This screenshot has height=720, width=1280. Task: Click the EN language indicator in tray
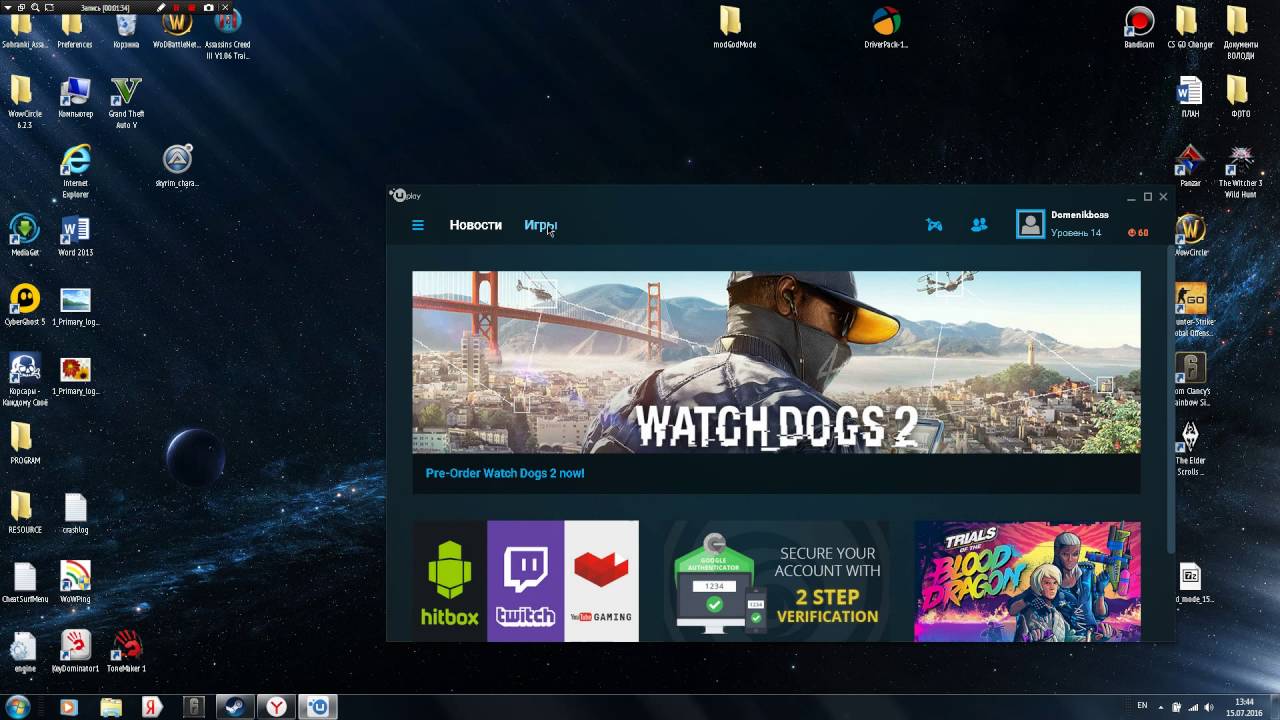1143,706
